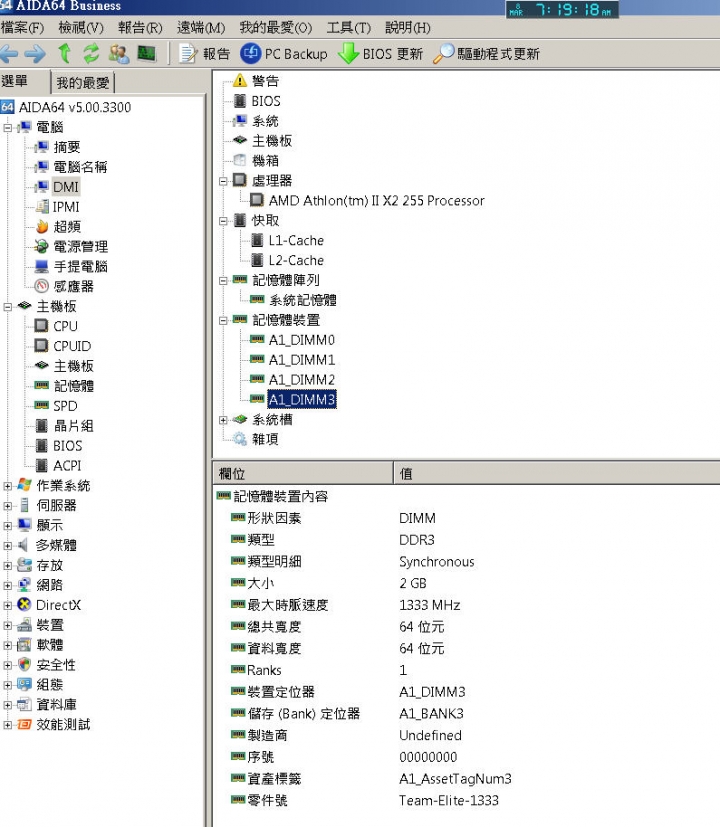Open the 工具(T) menu

pyautogui.click(x=349, y=27)
